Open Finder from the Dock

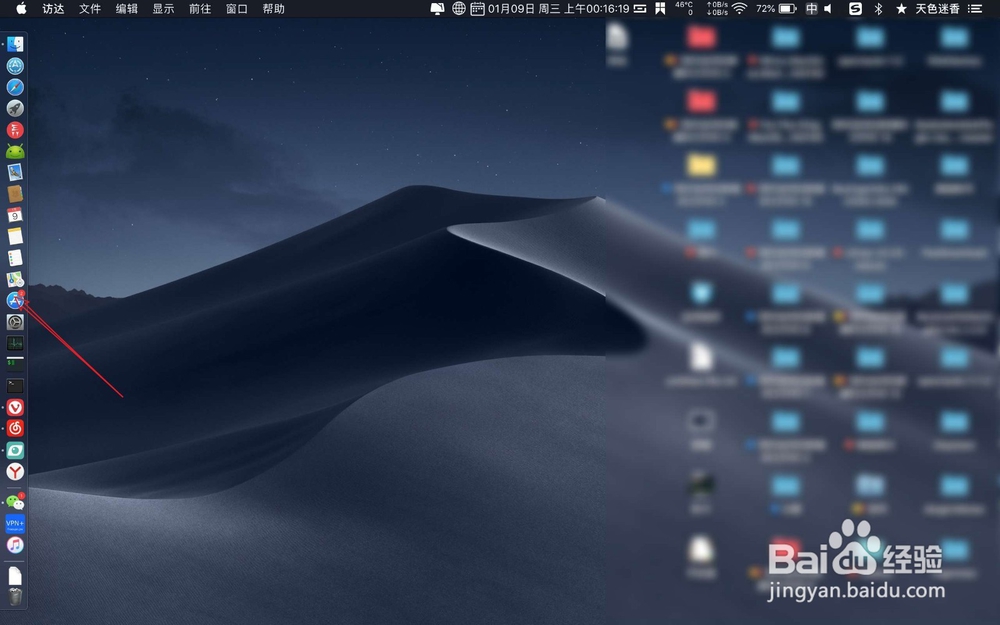point(15,44)
